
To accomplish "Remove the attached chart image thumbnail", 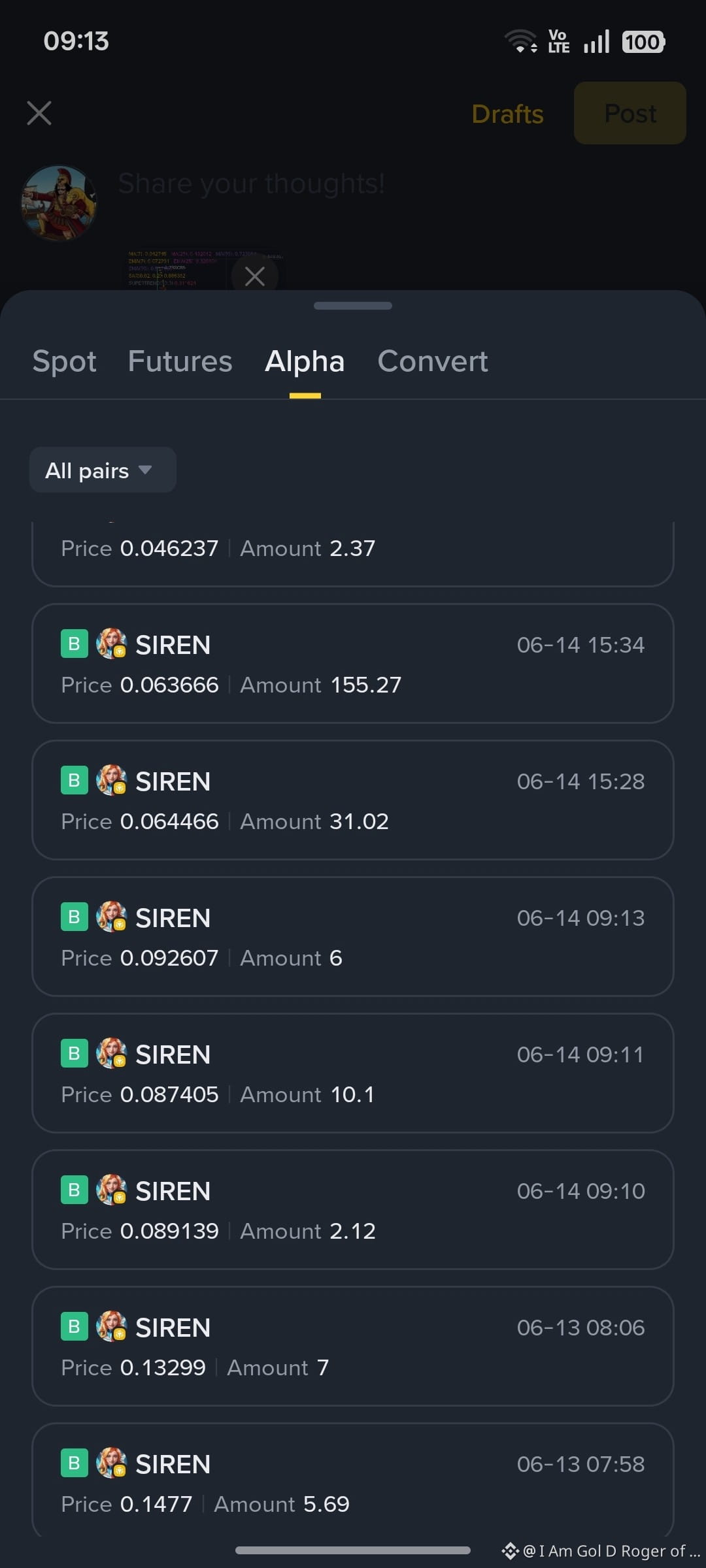I will (x=254, y=276).
